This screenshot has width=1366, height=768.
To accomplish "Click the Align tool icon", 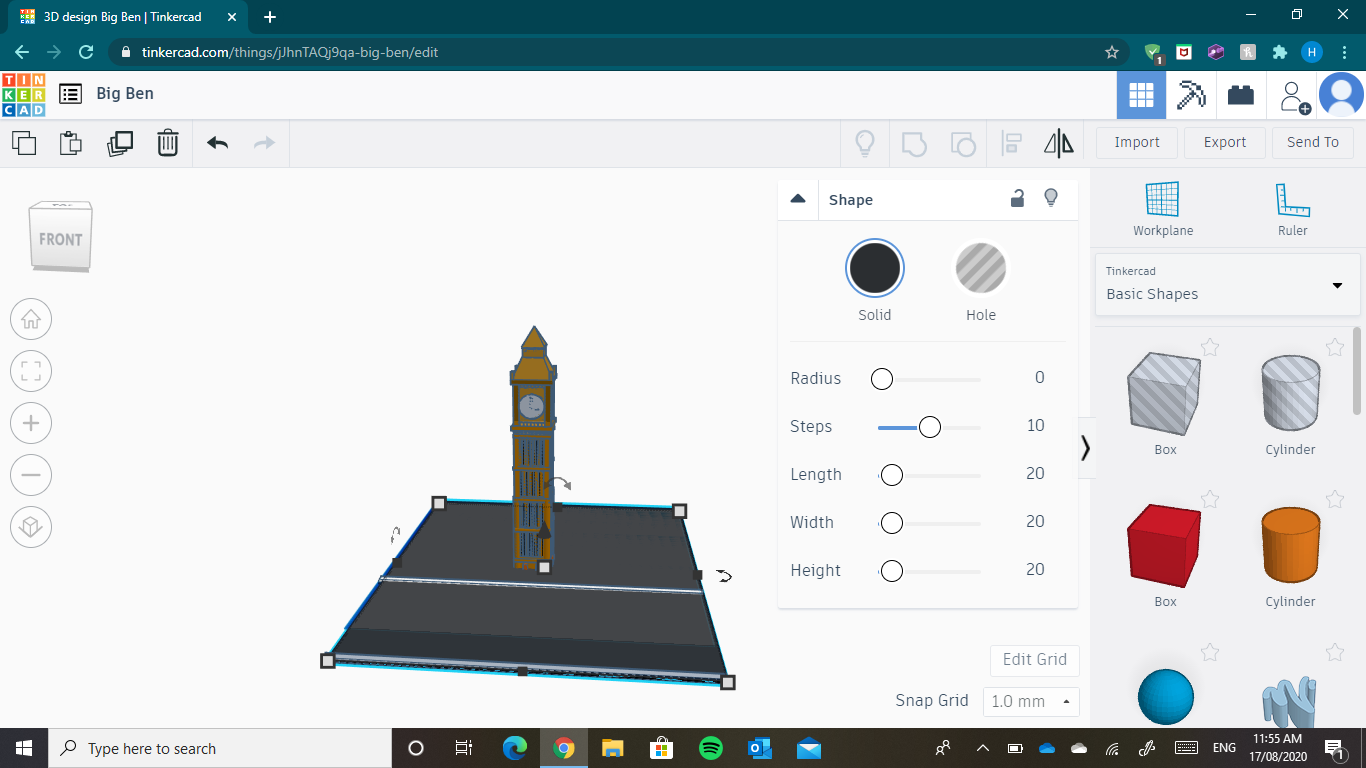I will click(x=1011, y=144).
